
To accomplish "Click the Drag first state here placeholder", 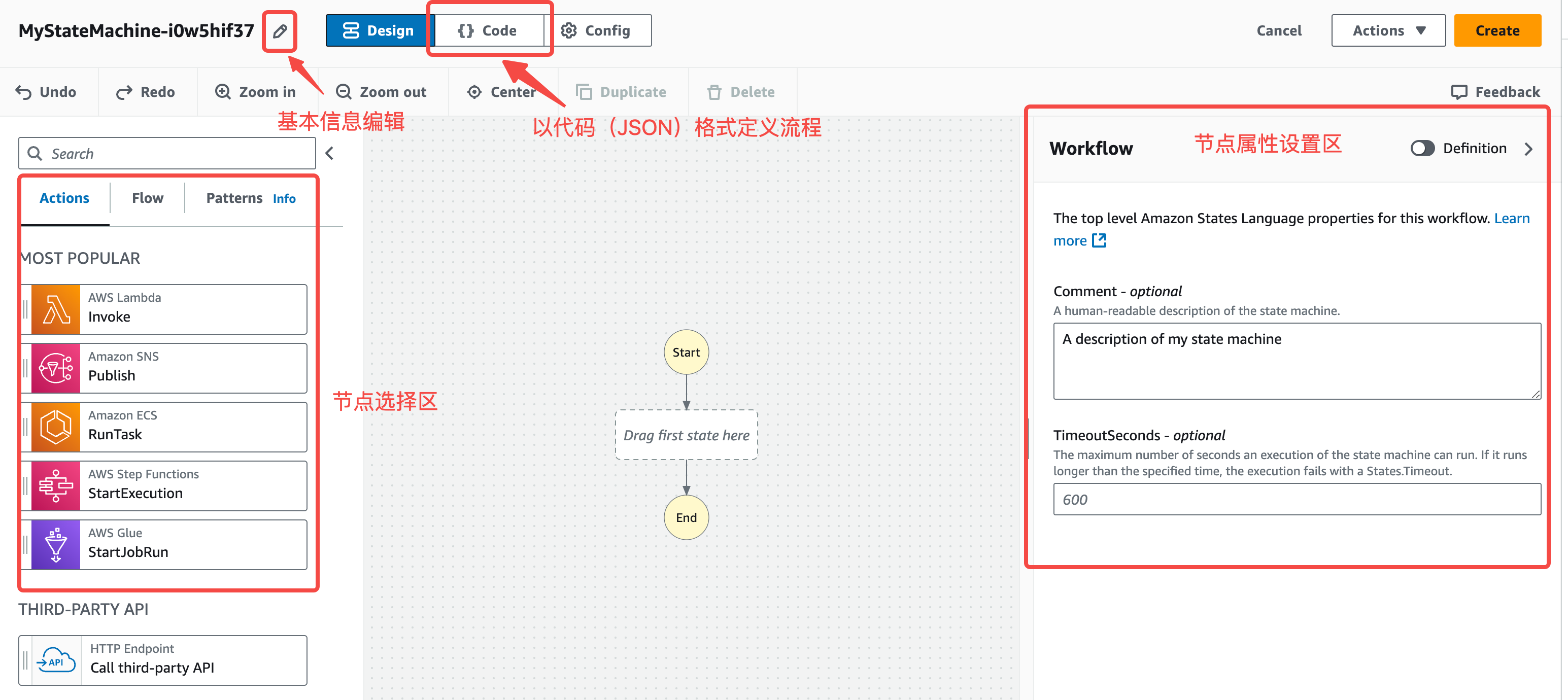I will point(686,435).
